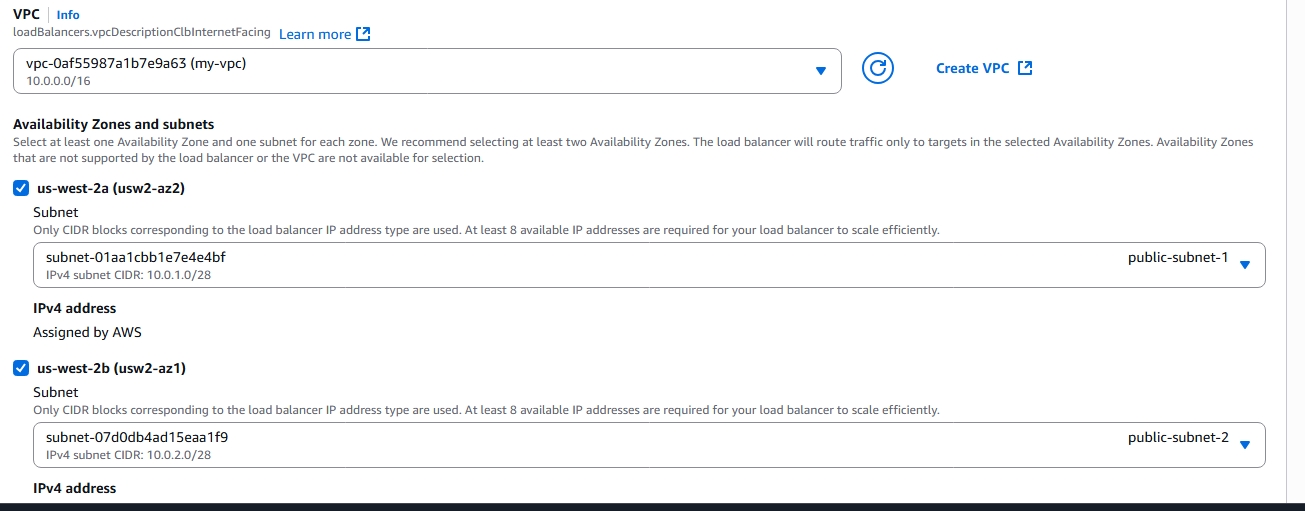Uncheck the us-west-2b availability zone

21,368
